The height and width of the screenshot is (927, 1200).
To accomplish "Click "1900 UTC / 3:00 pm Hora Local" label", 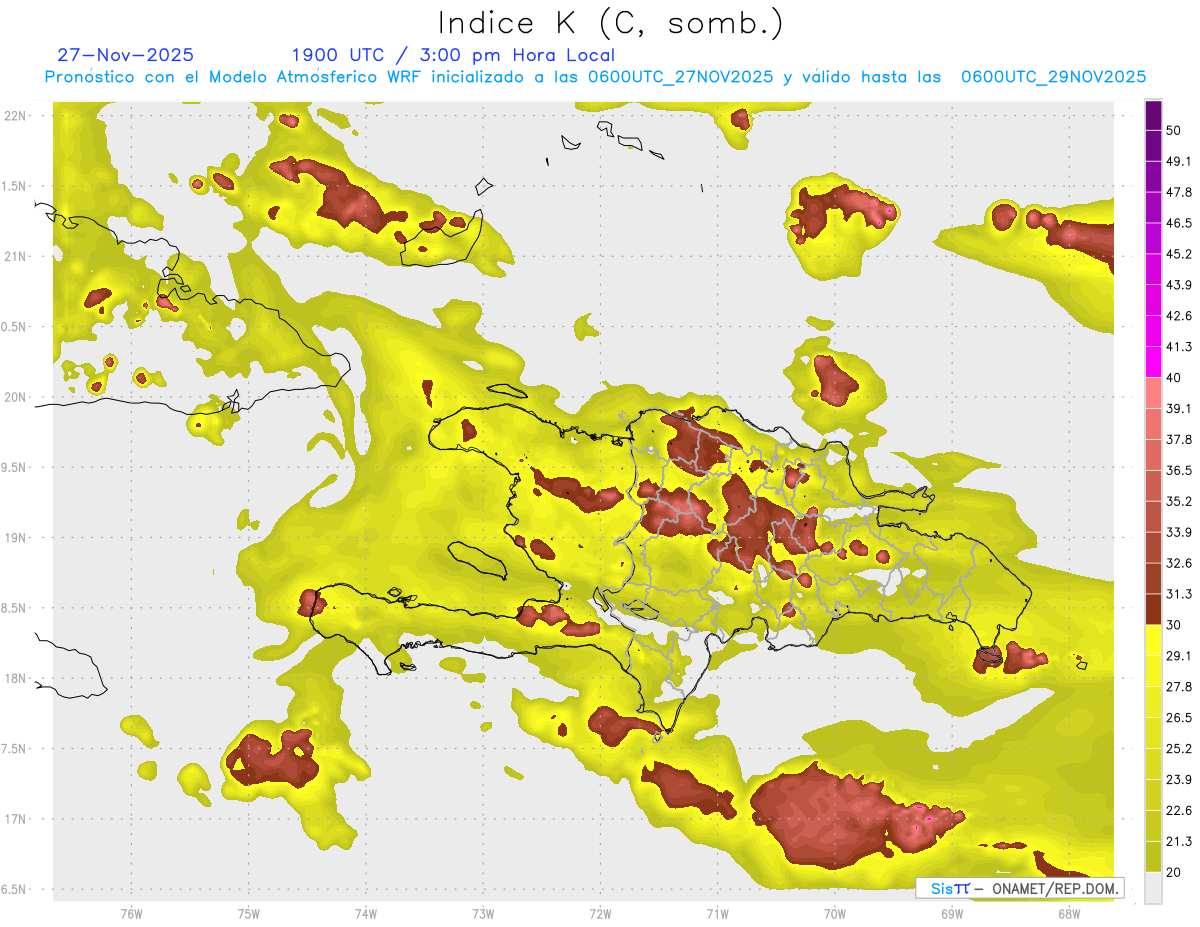I will coord(453,55).
